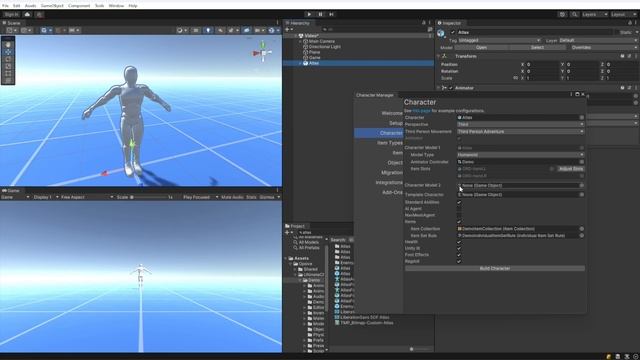Viewport: 640px width, 360px height.
Task: Open object picker for Item Collection
Action: pyautogui.click(x=582, y=229)
